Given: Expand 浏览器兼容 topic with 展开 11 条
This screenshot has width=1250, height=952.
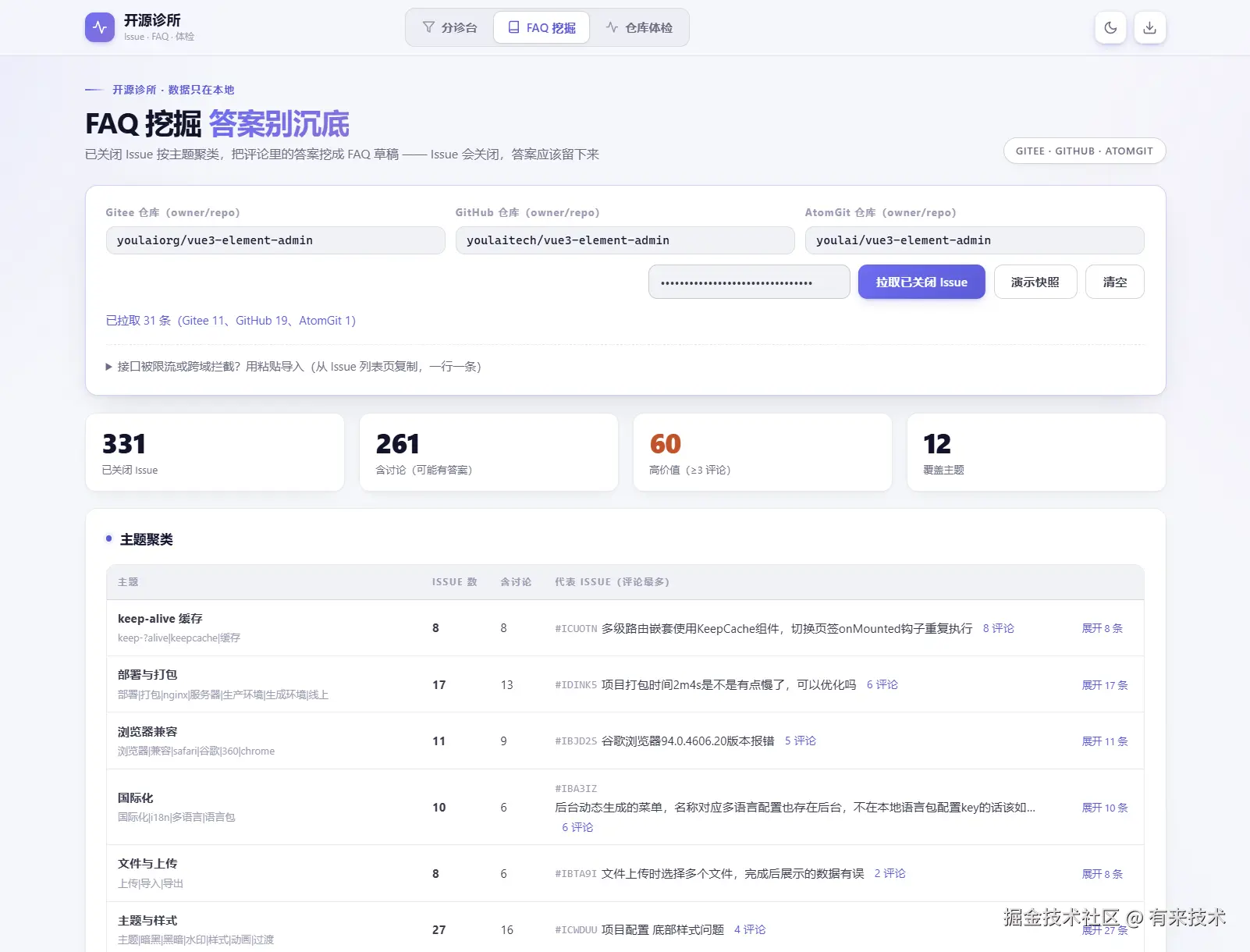Looking at the screenshot, I should point(1104,741).
